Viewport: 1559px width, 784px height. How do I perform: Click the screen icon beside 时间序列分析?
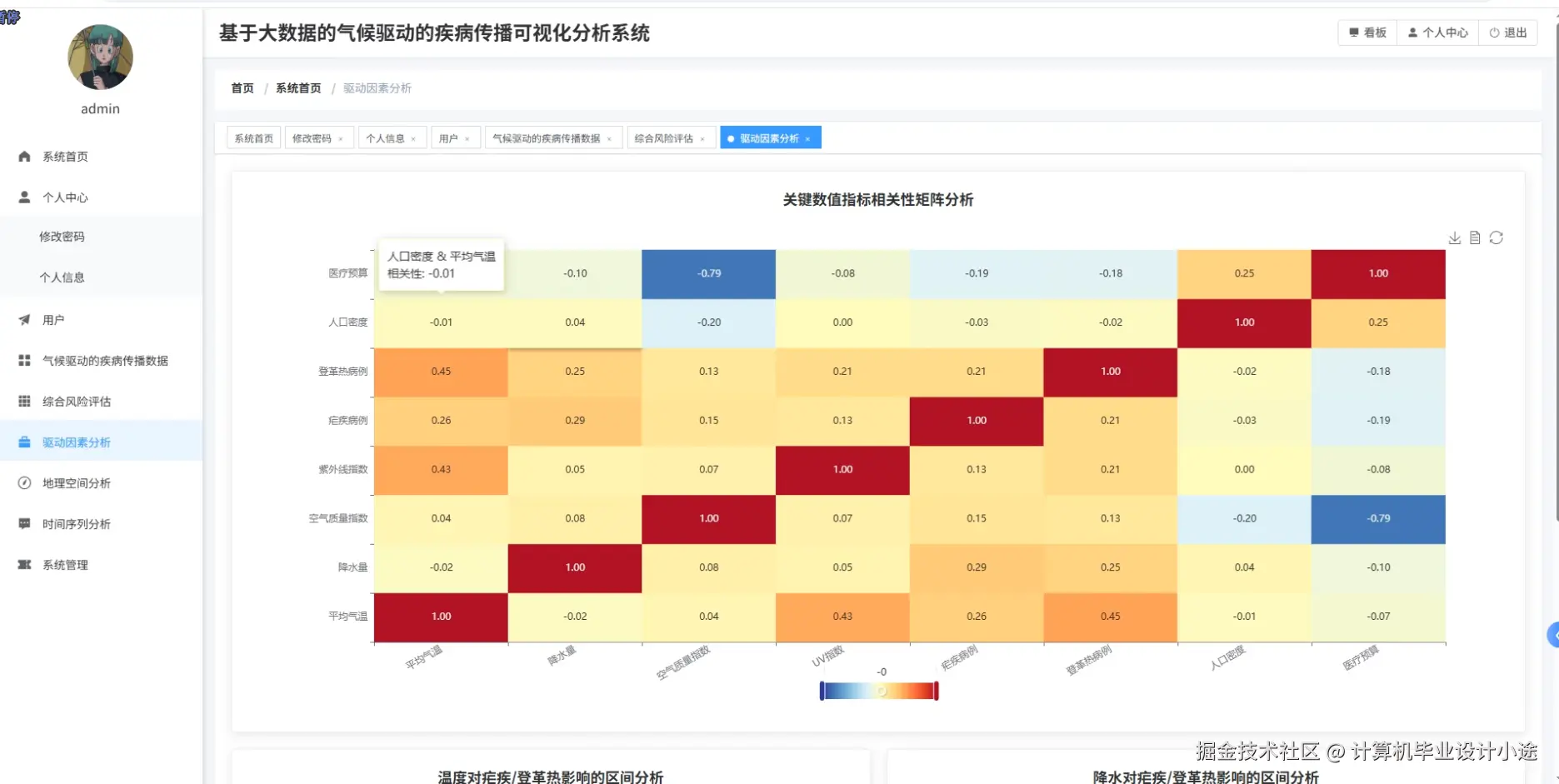click(x=23, y=523)
